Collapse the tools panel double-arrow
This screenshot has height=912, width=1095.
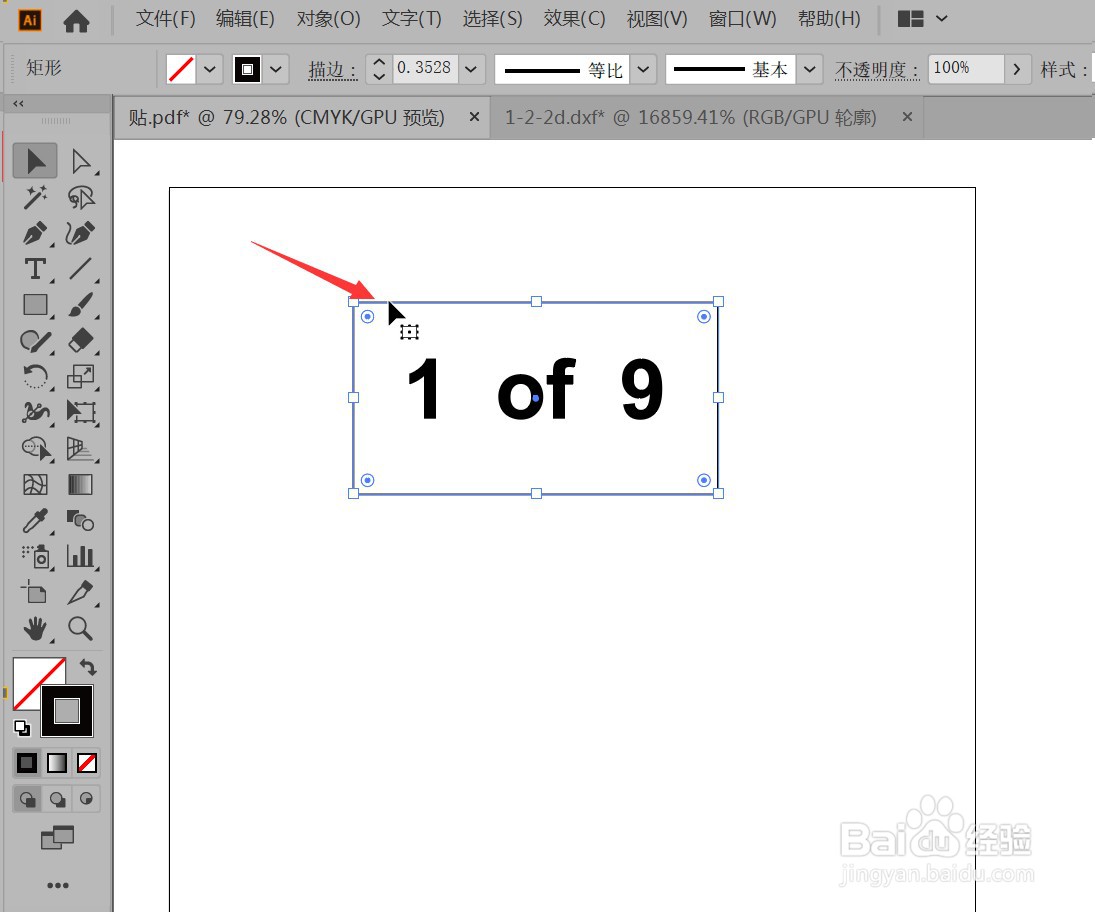tap(18, 103)
